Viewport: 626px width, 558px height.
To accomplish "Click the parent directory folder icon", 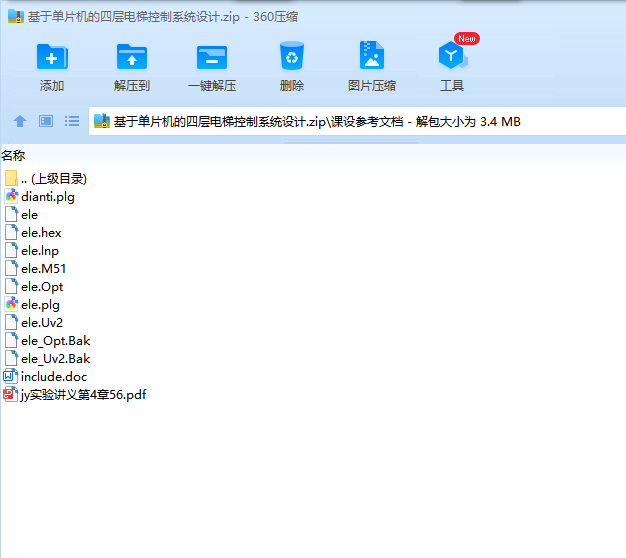I will pos(11,178).
